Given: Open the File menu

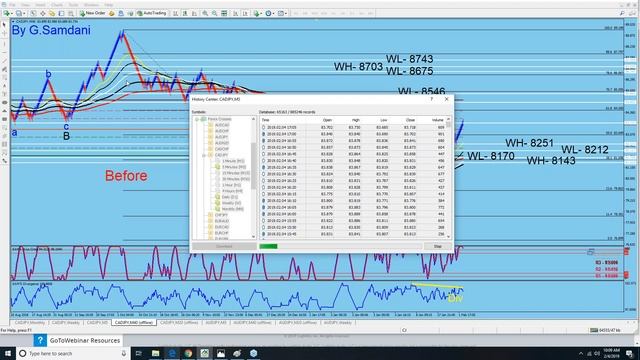Looking at the screenshot, I should tap(12, 5).
